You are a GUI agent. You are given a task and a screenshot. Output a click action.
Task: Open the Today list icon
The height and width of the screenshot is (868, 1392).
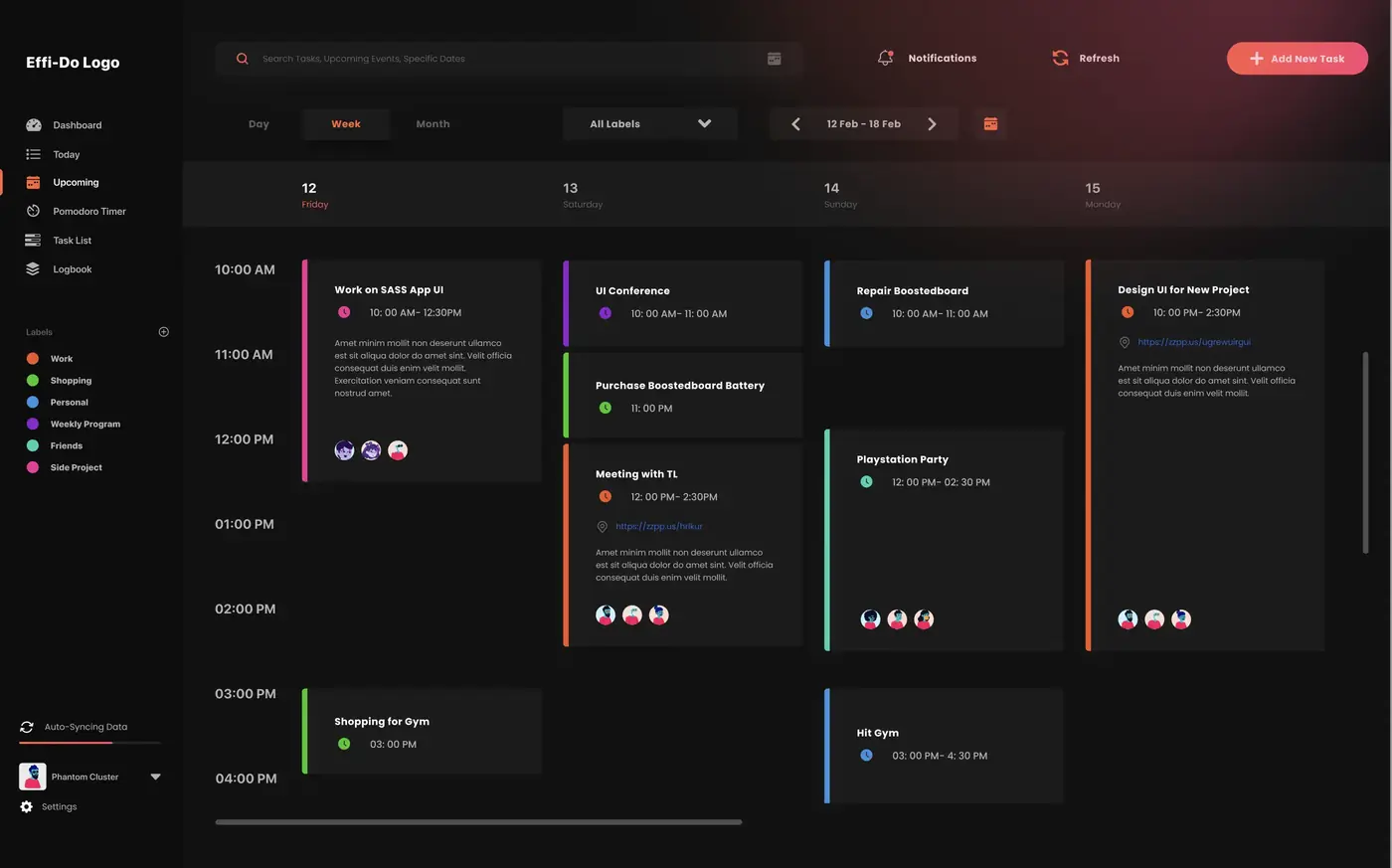pos(33,154)
